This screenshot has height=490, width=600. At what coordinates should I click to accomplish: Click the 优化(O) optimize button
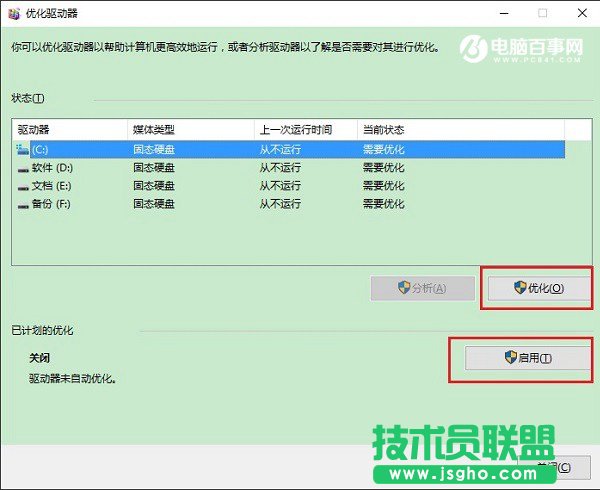539,288
